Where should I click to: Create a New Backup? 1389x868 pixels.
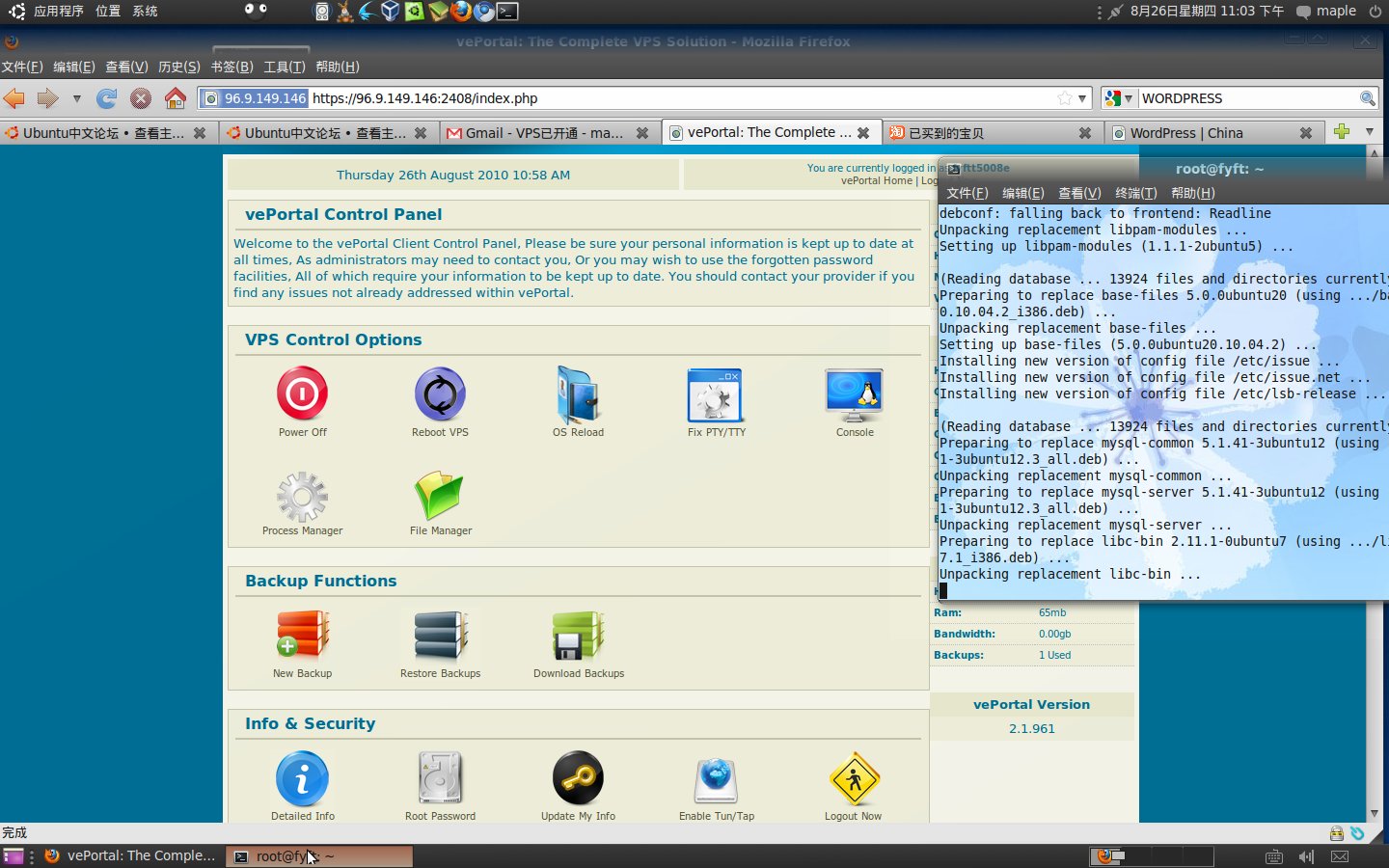302,636
